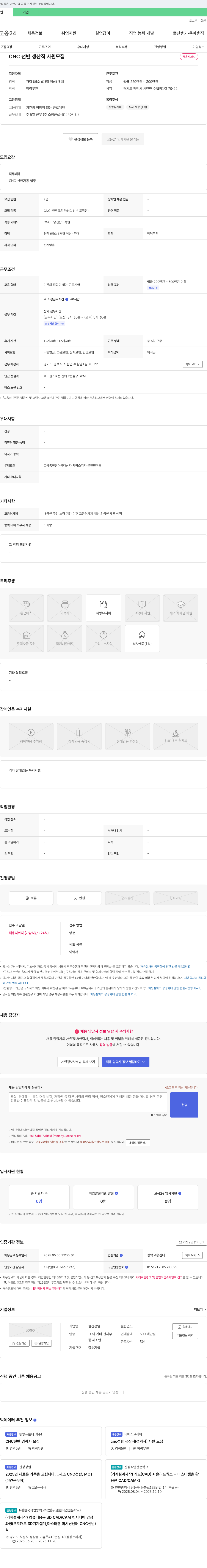Click the 고용24 입사지원 help icon
The width and height of the screenshot is (207, 1568).
(180, 1193)
